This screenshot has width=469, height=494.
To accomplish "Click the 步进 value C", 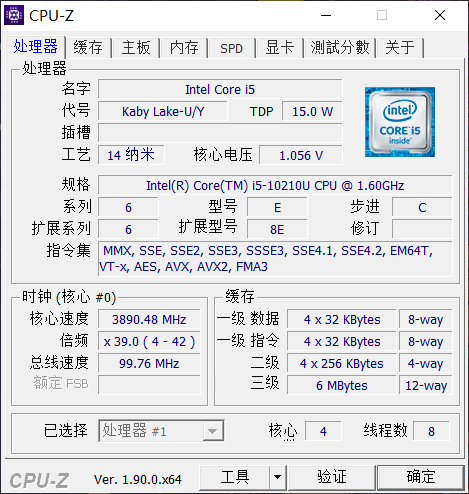I will [422, 207].
